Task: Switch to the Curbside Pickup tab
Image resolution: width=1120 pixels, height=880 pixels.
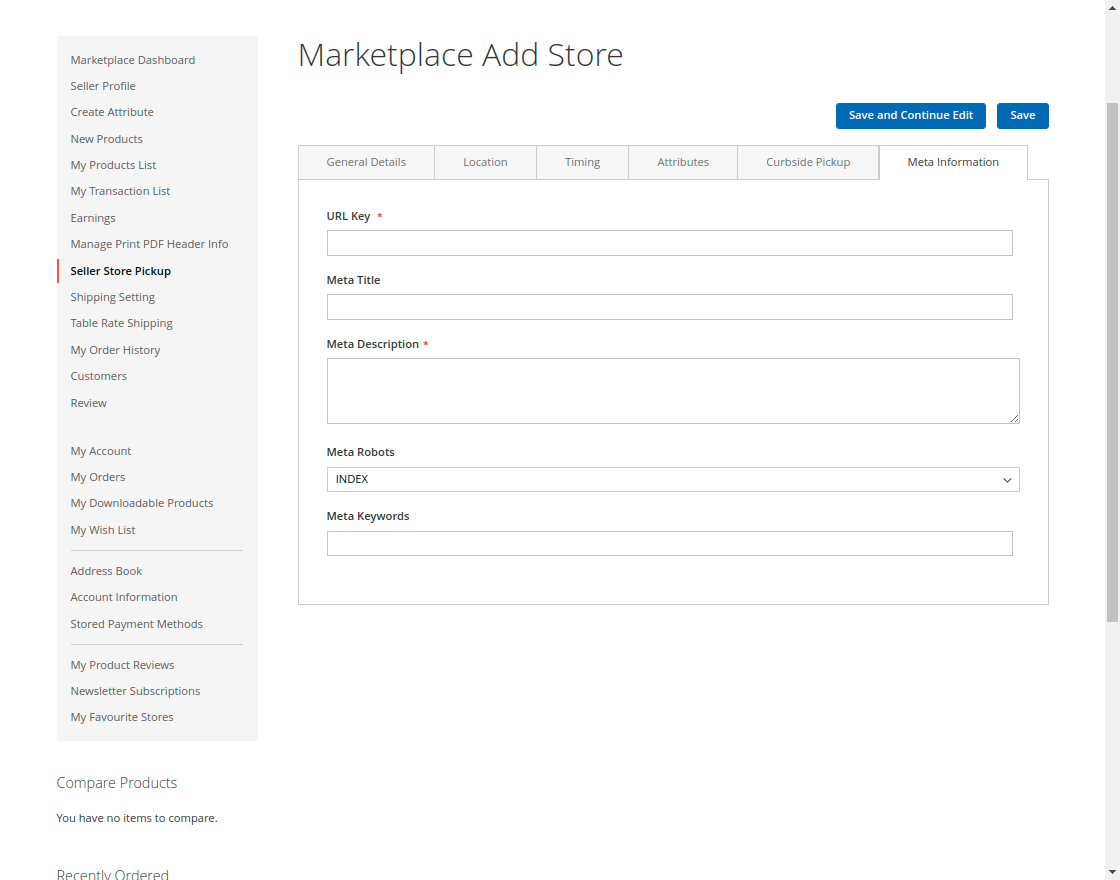Action: pos(808,161)
